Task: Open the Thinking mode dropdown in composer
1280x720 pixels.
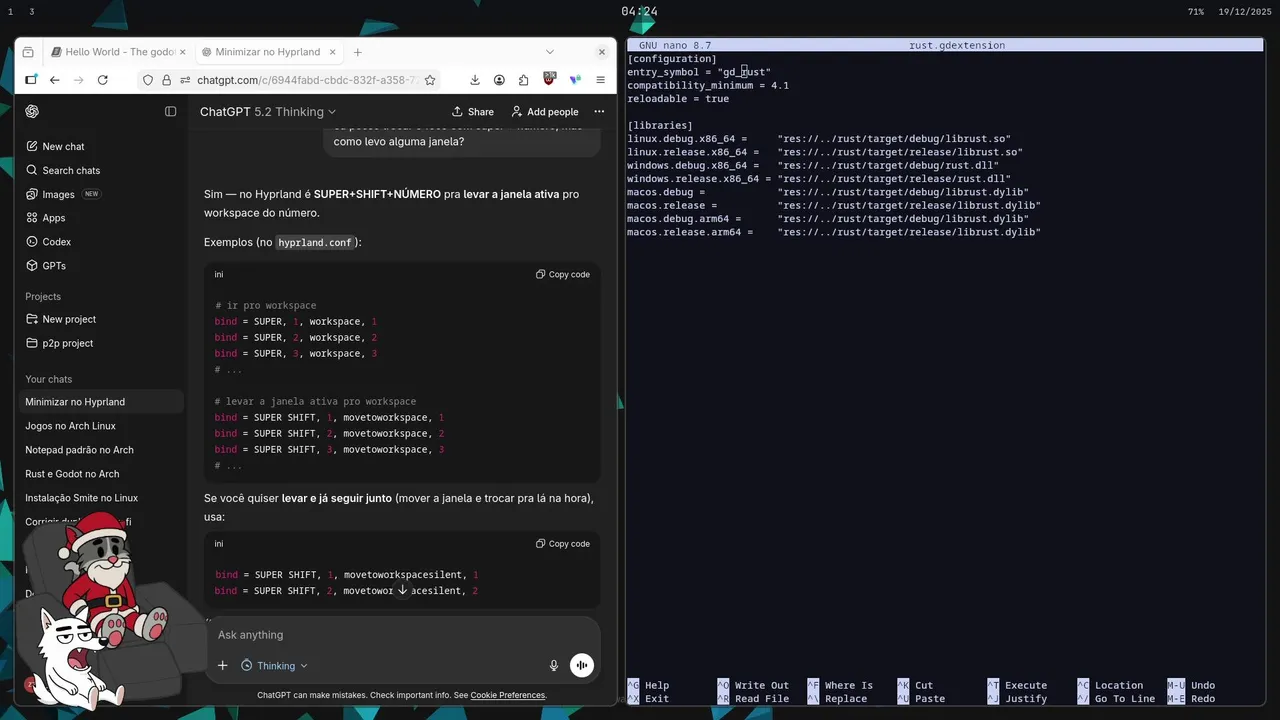Action: coord(274,666)
